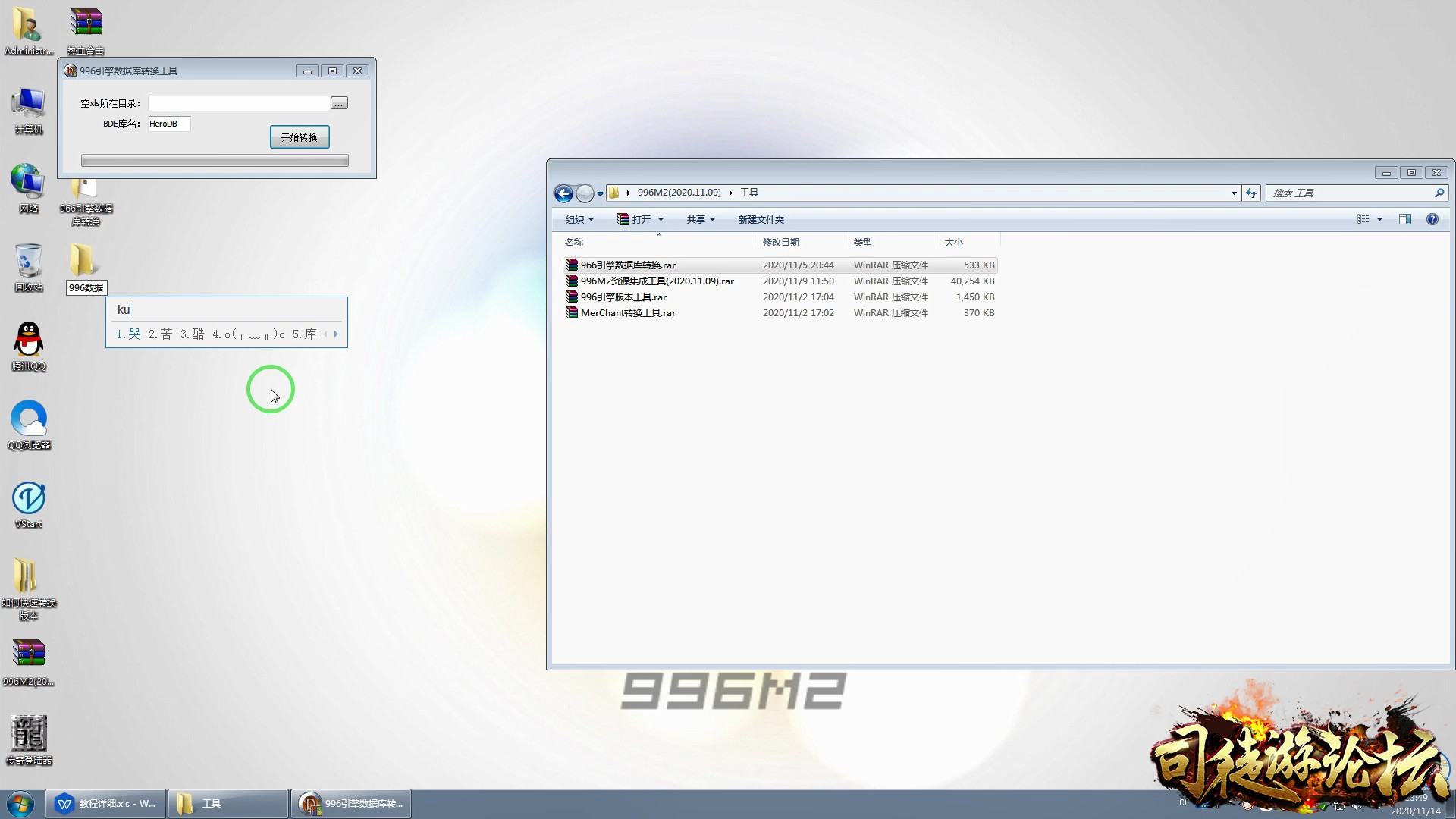
Task: Expand the address bar history dropdown
Action: click(1234, 193)
